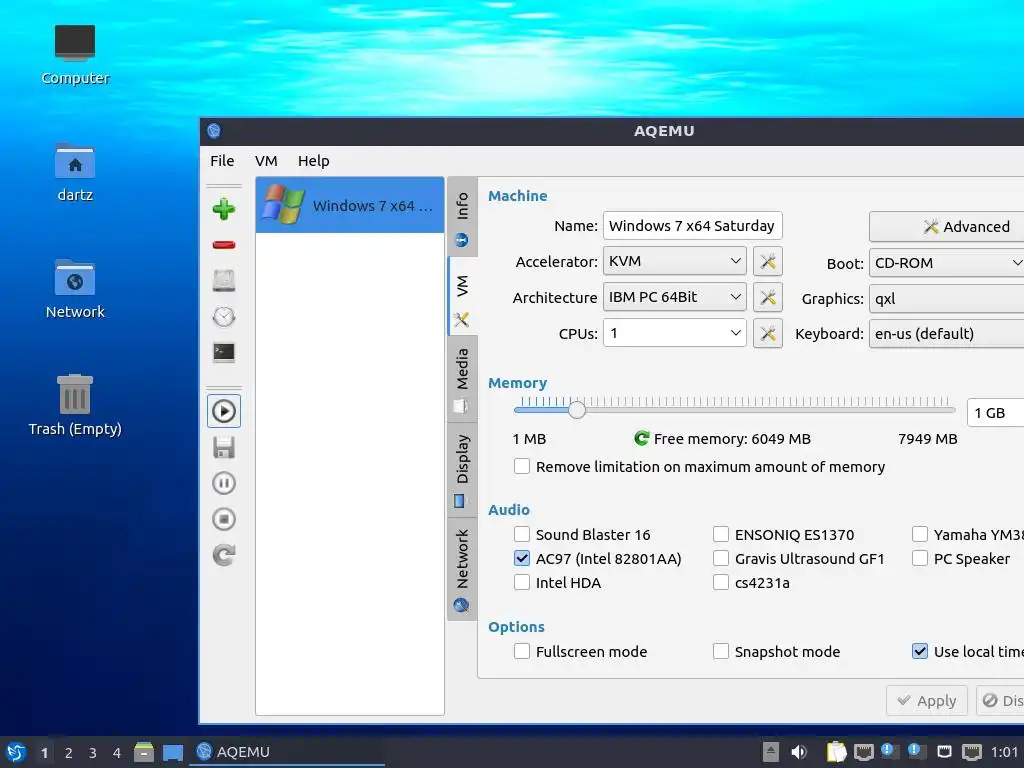Click the AQEMU taskbar window button
The height and width of the screenshot is (768, 1024).
click(287, 752)
